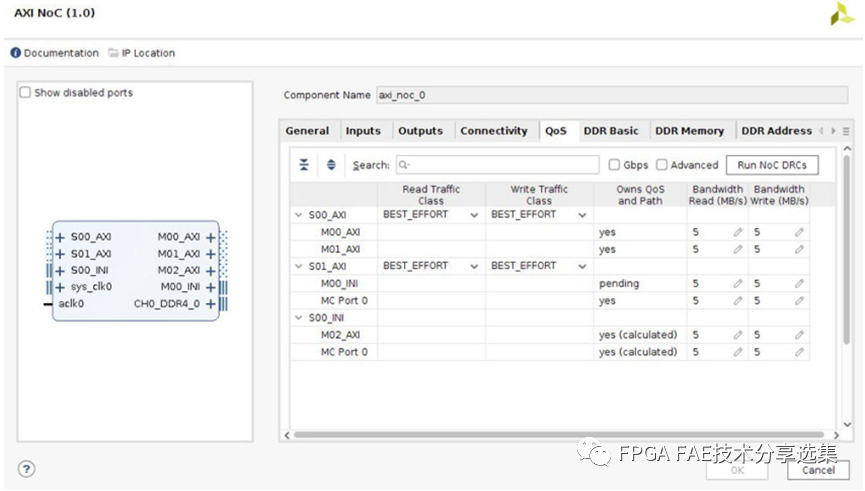Click the vertical scrollbar in QoS panel
865x491 pixels.
(847, 249)
